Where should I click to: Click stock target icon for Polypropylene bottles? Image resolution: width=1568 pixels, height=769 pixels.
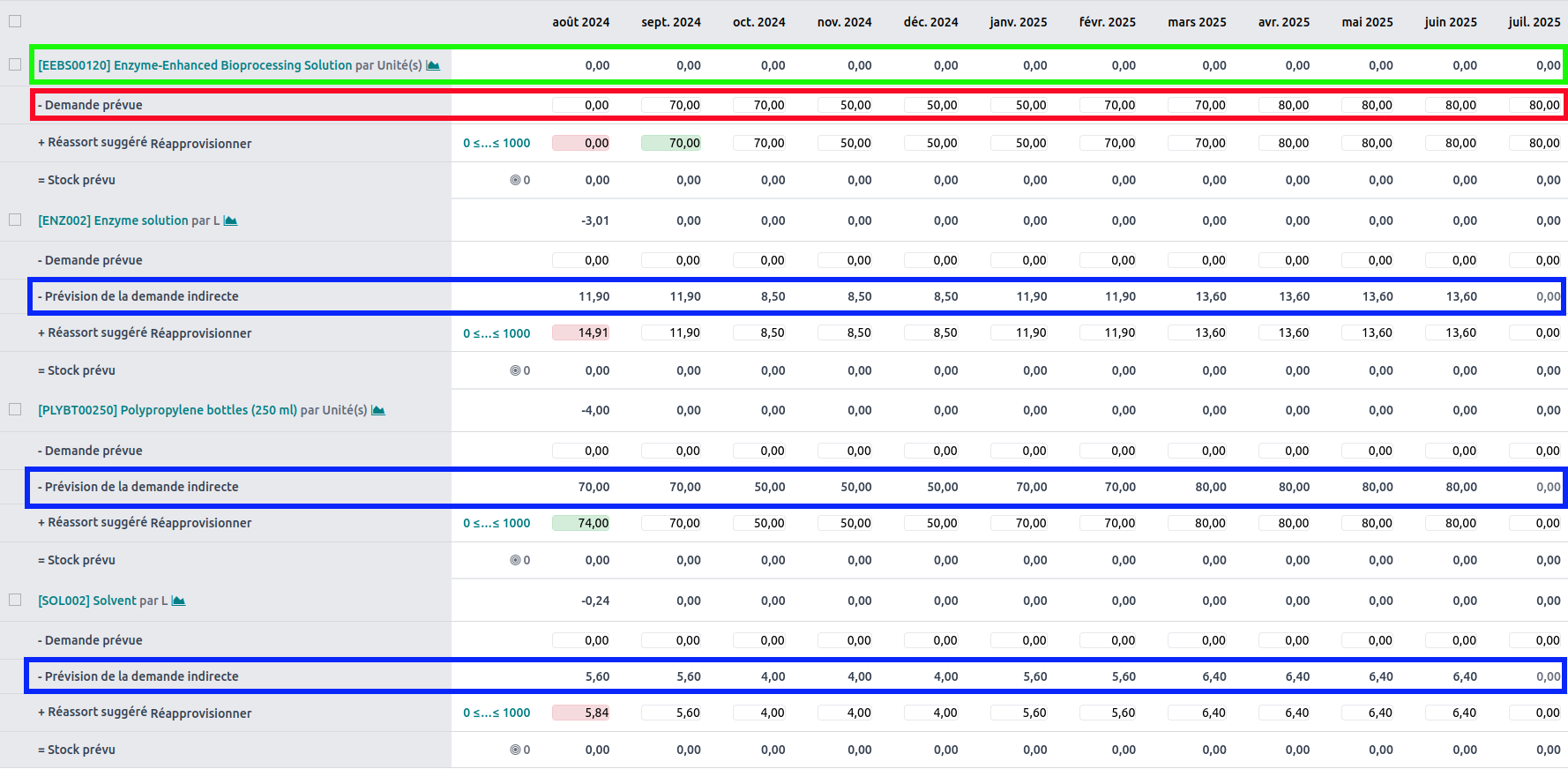(515, 560)
